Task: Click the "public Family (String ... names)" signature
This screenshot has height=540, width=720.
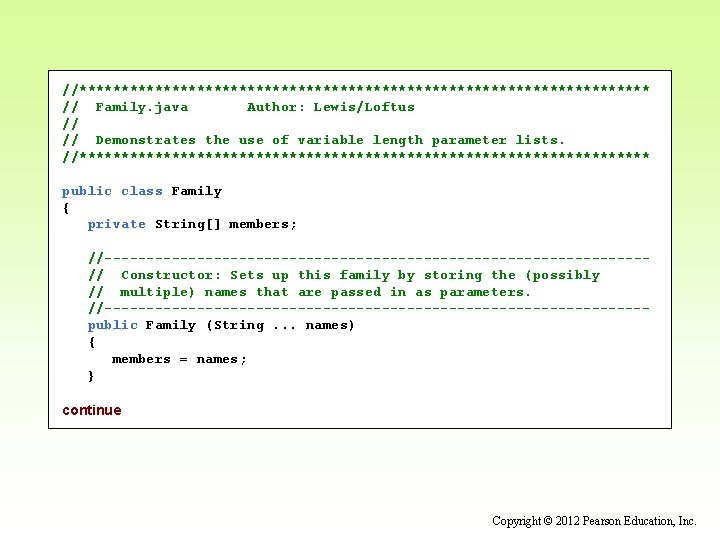Action: coord(221,325)
